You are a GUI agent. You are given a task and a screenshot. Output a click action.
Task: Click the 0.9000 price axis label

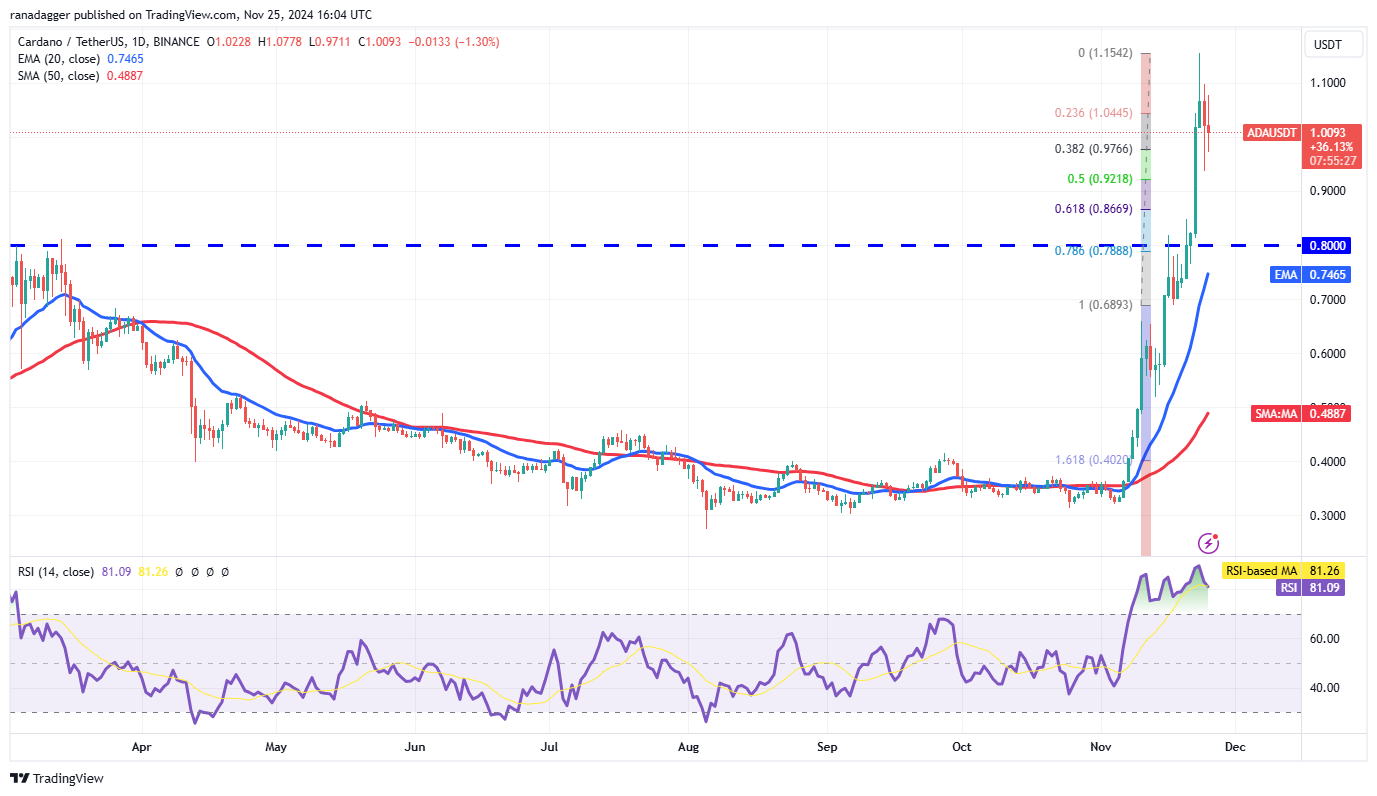click(1327, 191)
